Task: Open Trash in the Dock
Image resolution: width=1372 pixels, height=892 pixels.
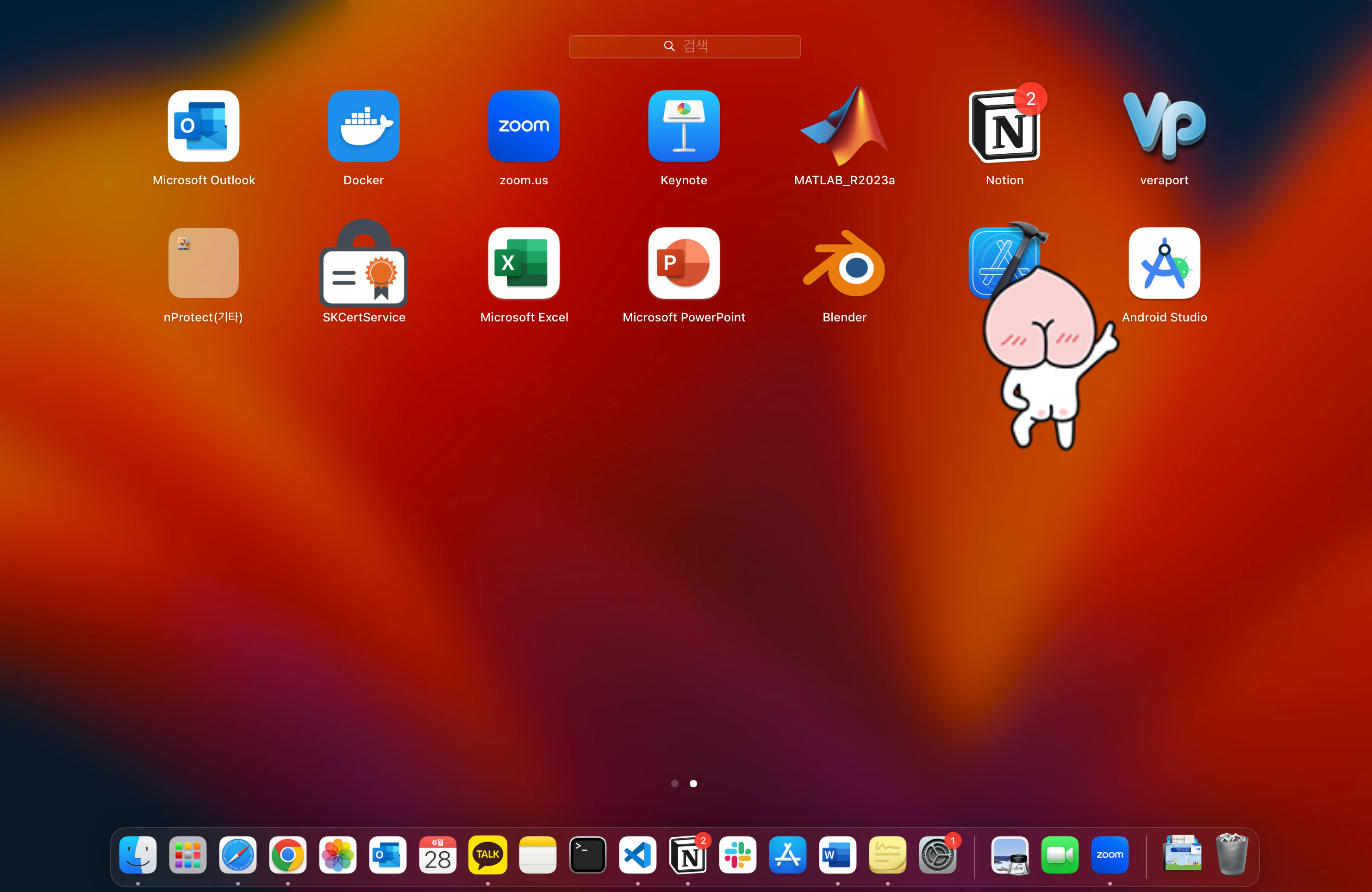Action: 1231,855
